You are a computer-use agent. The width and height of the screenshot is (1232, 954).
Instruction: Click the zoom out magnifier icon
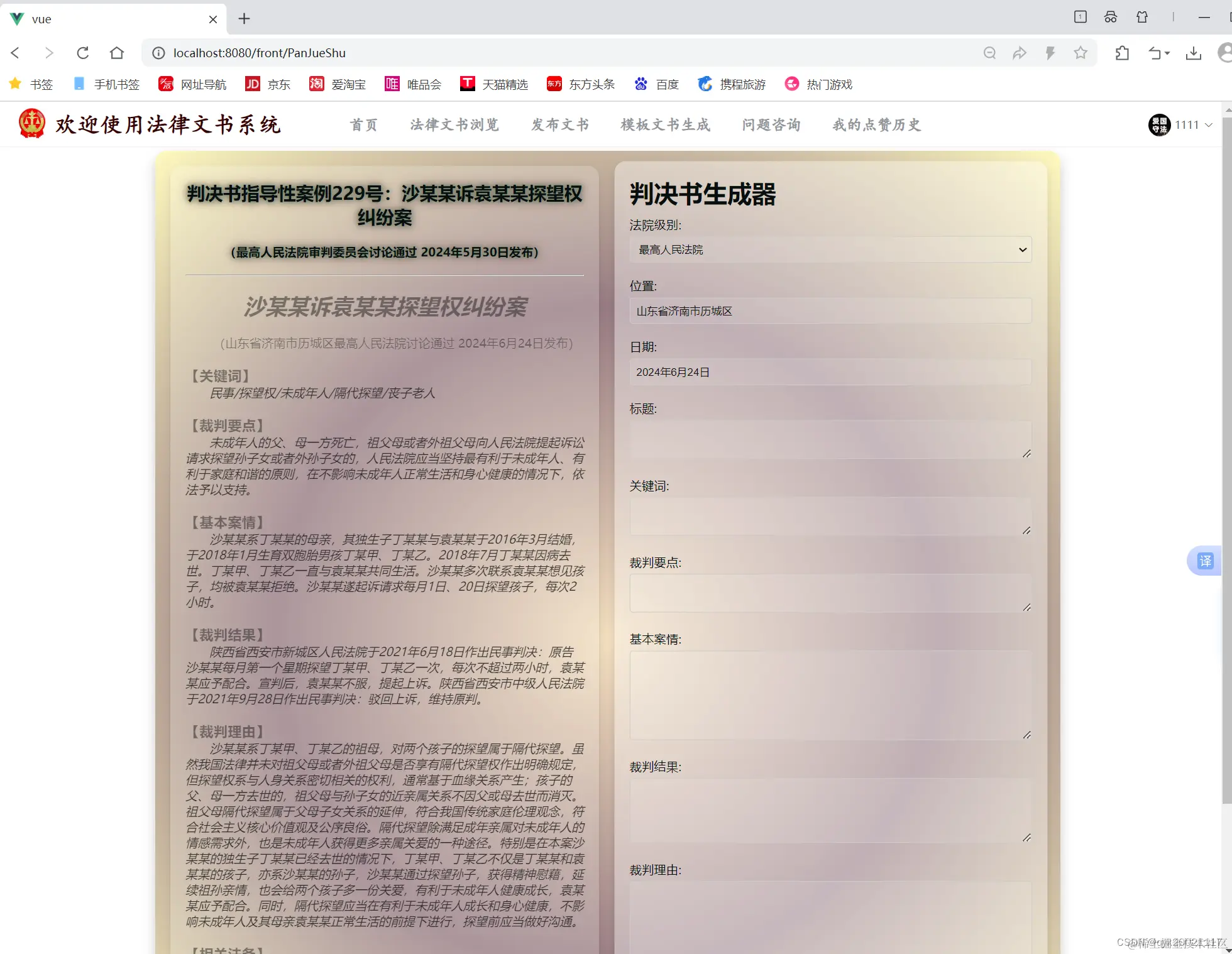pos(989,53)
